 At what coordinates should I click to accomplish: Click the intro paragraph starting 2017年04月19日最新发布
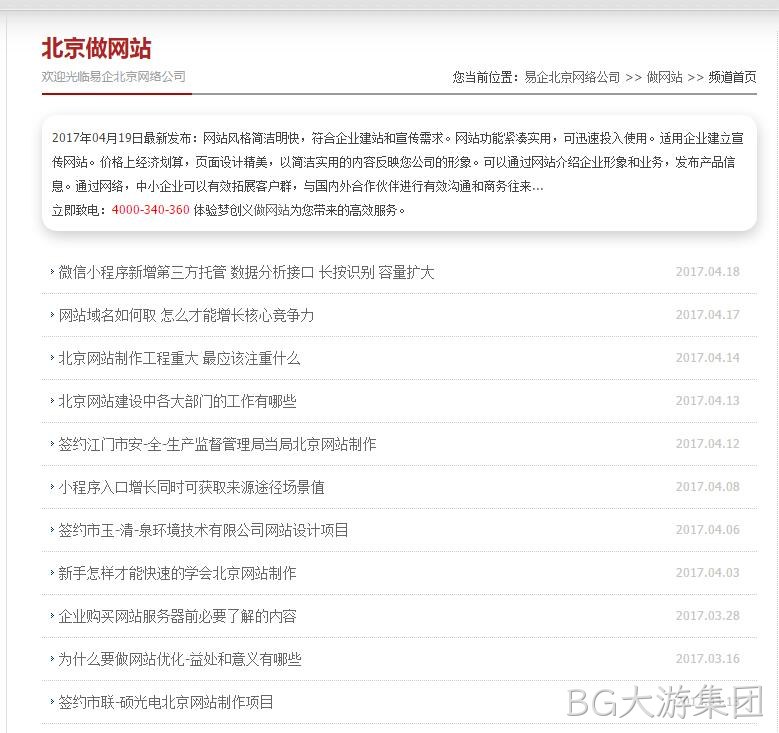pos(398,162)
